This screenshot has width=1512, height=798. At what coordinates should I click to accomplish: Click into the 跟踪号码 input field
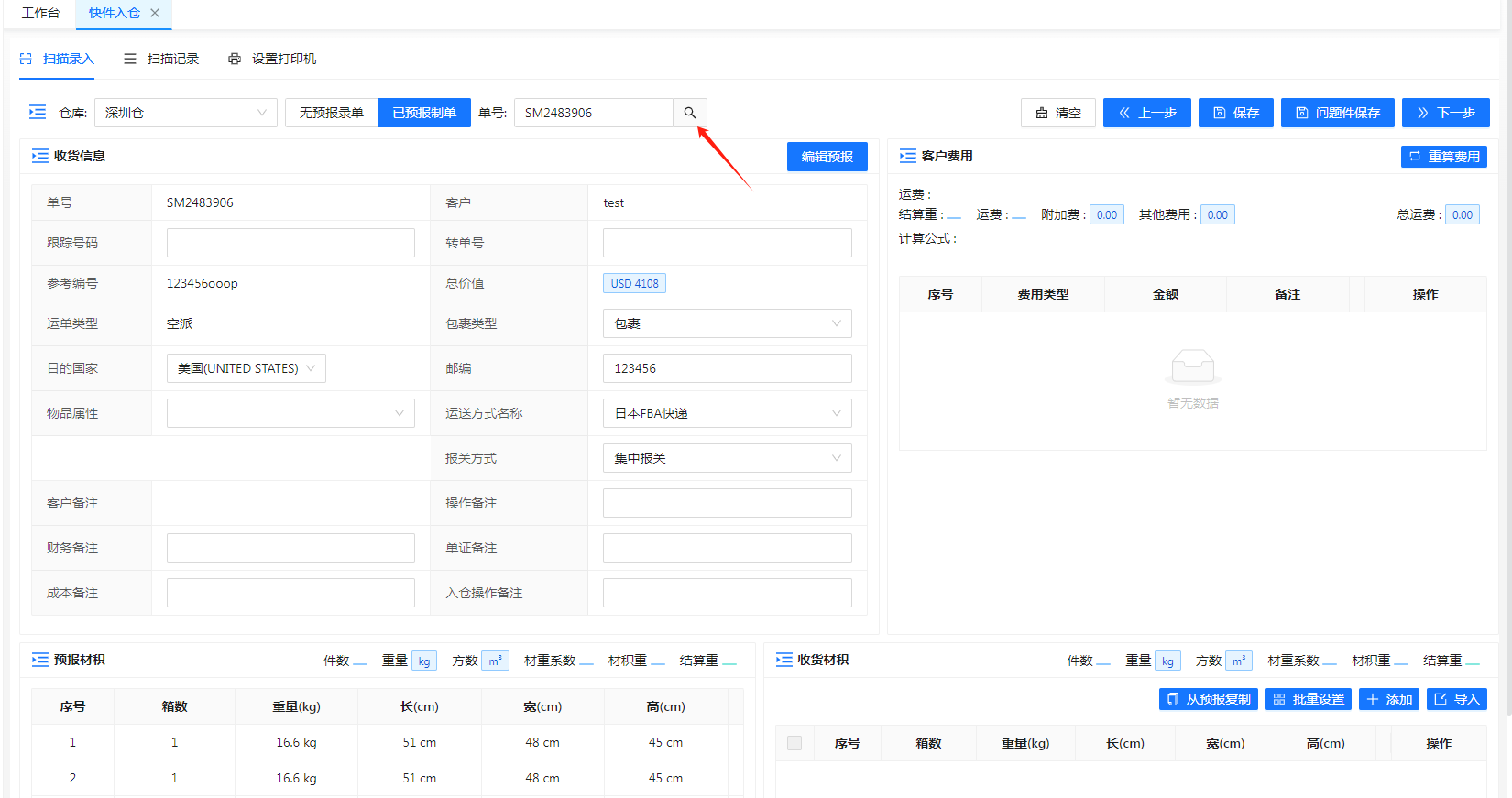pyautogui.click(x=290, y=243)
